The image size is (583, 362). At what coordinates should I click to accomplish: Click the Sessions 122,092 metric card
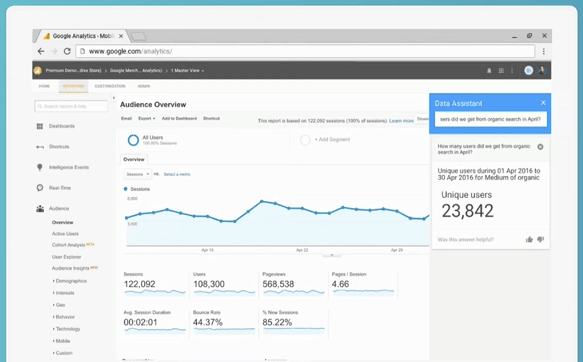coord(154,285)
